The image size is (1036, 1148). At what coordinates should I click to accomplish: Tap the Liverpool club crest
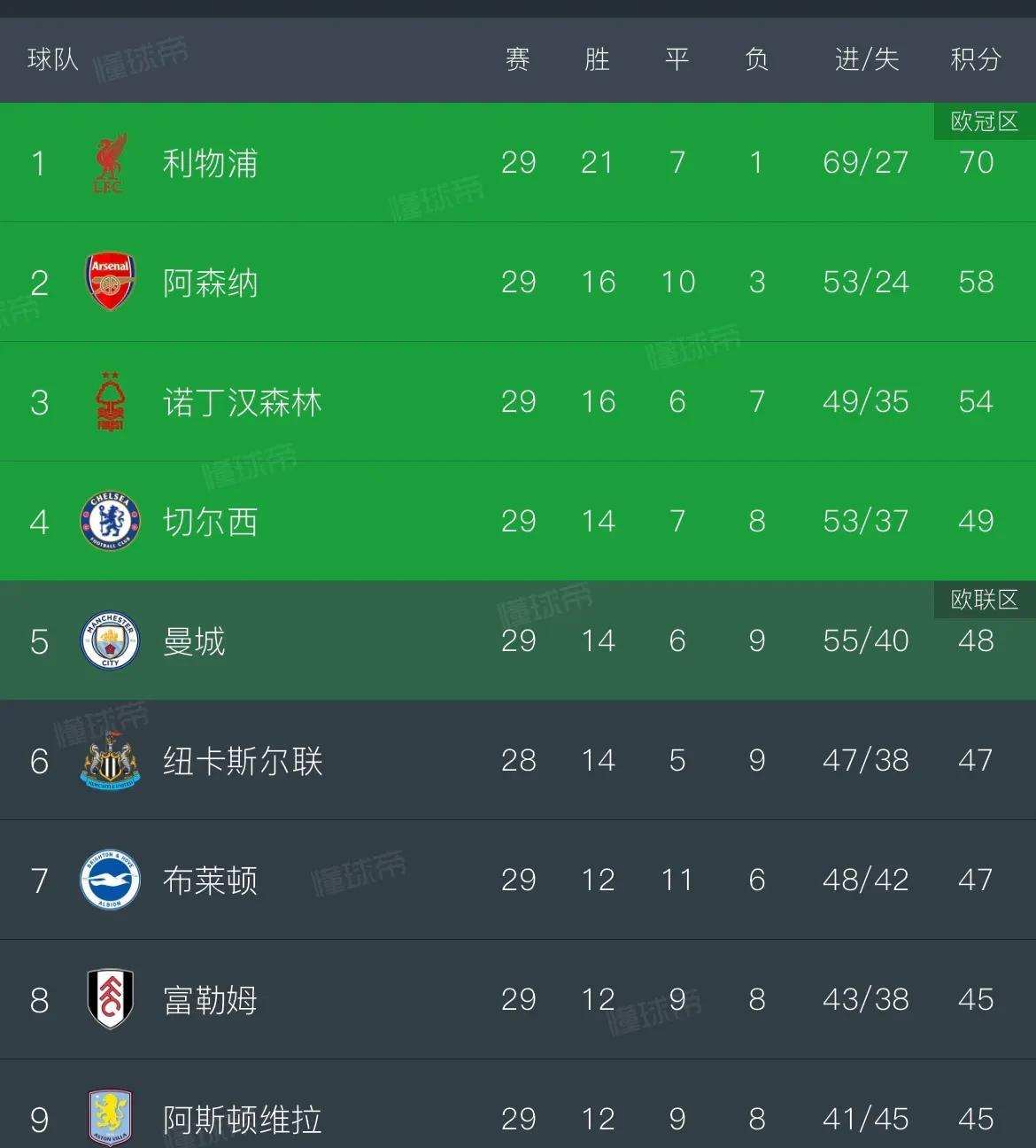coord(111,163)
